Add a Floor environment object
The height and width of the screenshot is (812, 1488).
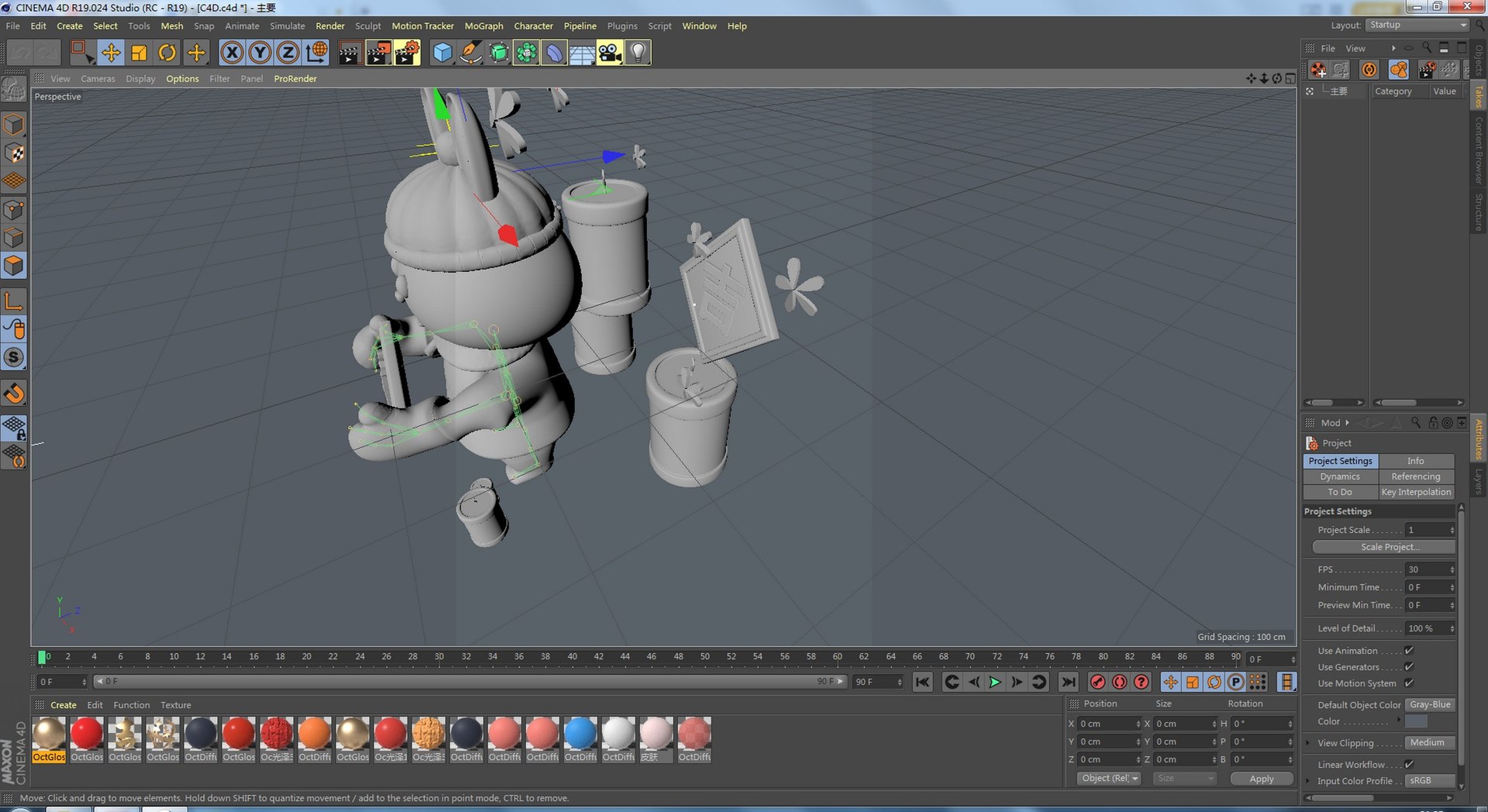click(x=582, y=53)
